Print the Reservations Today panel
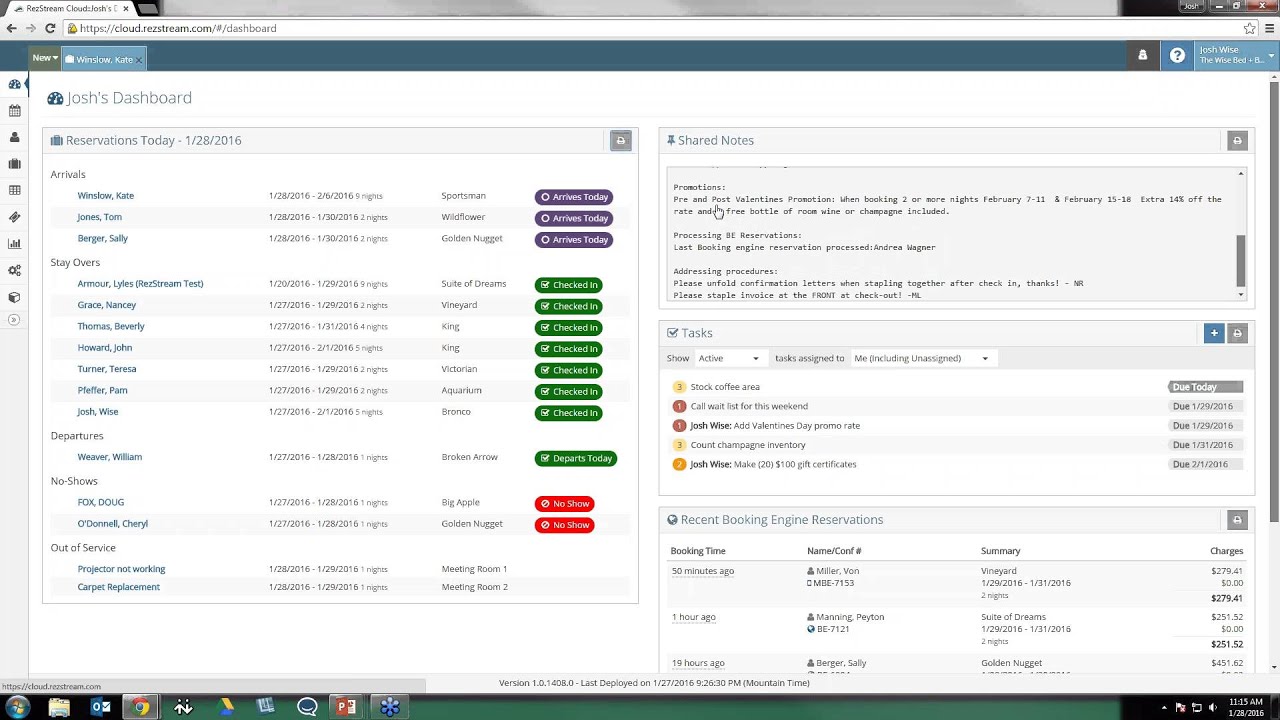Viewport: 1280px width, 720px height. click(620, 141)
